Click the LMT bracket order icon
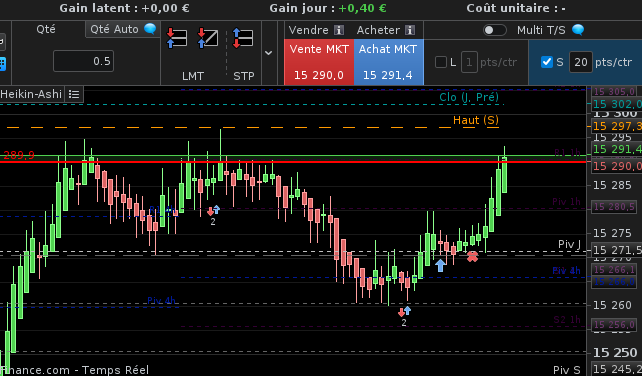 click(177, 38)
